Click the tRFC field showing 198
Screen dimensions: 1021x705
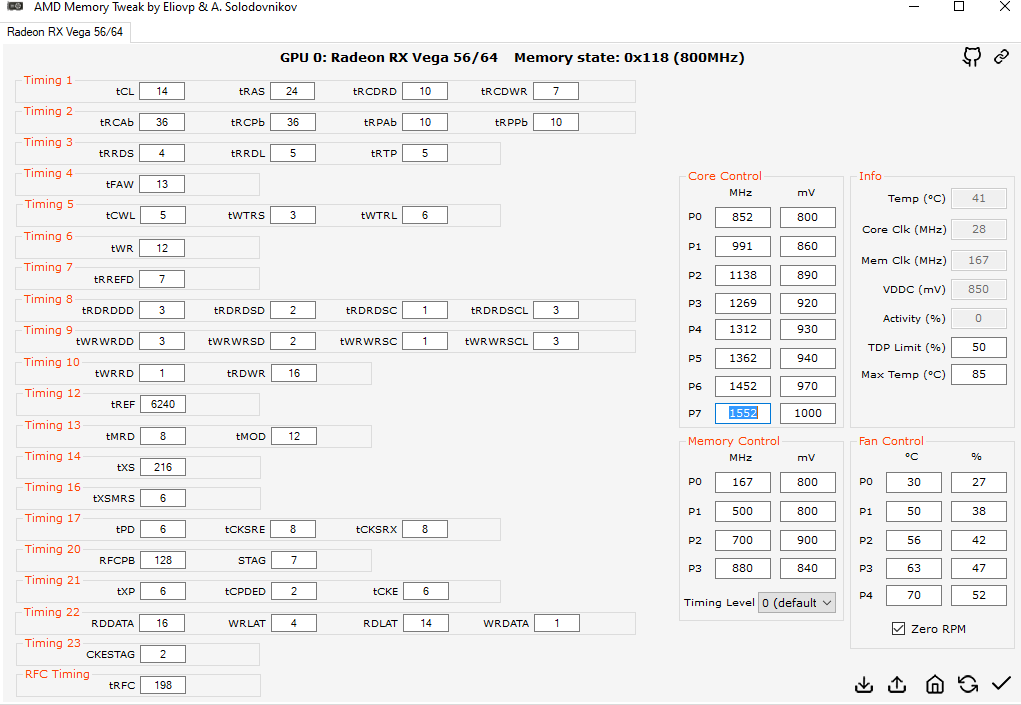pyautogui.click(x=163, y=685)
